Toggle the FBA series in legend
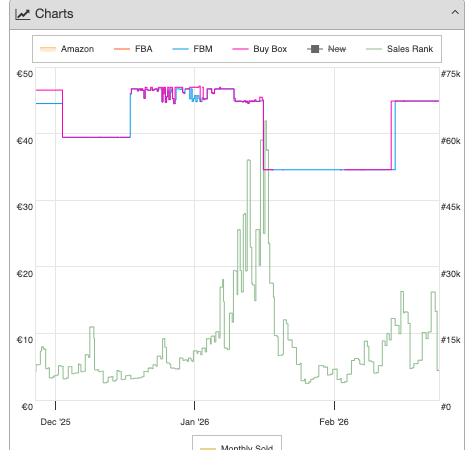The image size is (474, 450). pos(133,49)
